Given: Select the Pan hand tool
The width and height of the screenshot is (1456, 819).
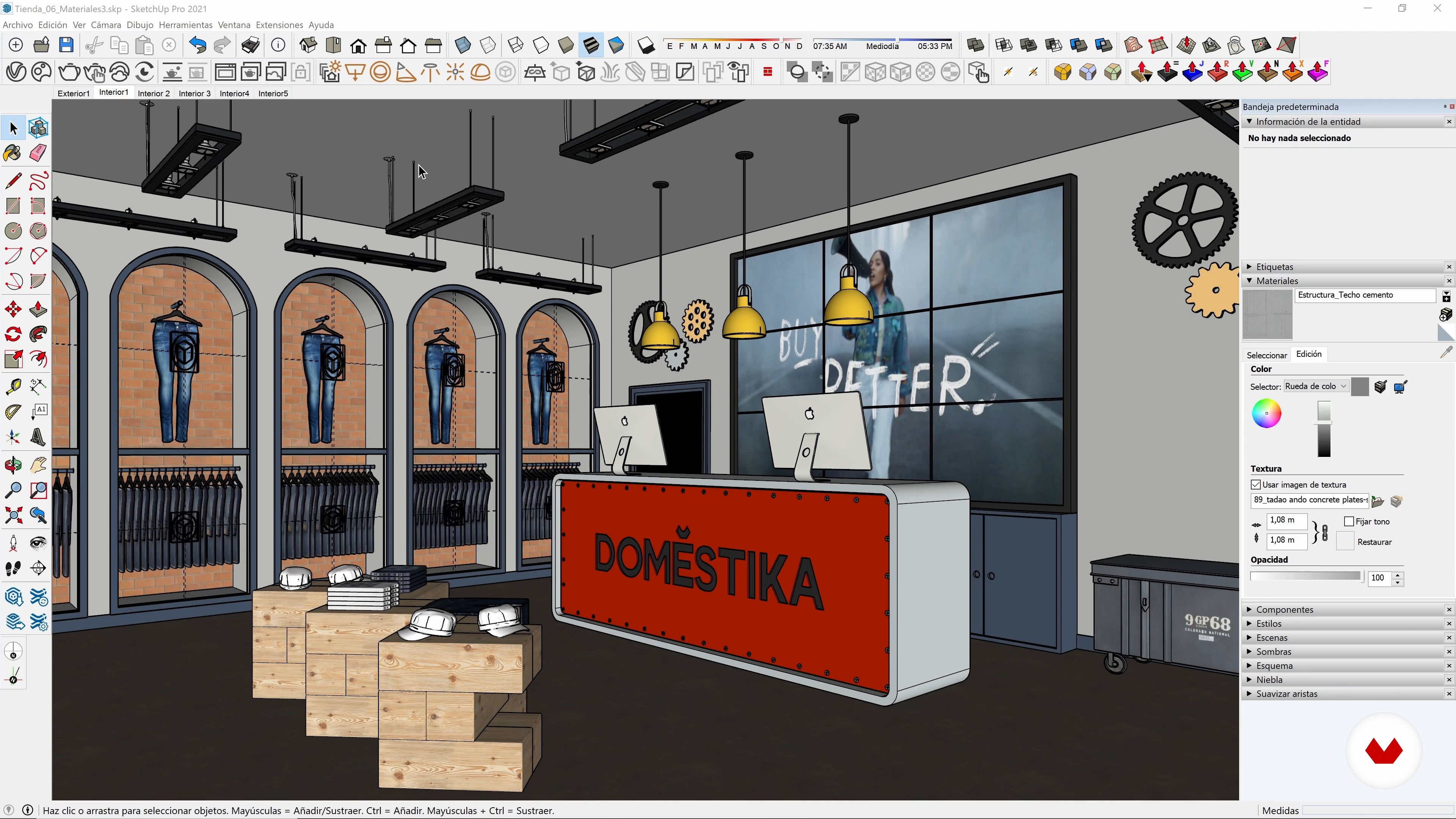Looking at the screenshot, I should 38,465.
